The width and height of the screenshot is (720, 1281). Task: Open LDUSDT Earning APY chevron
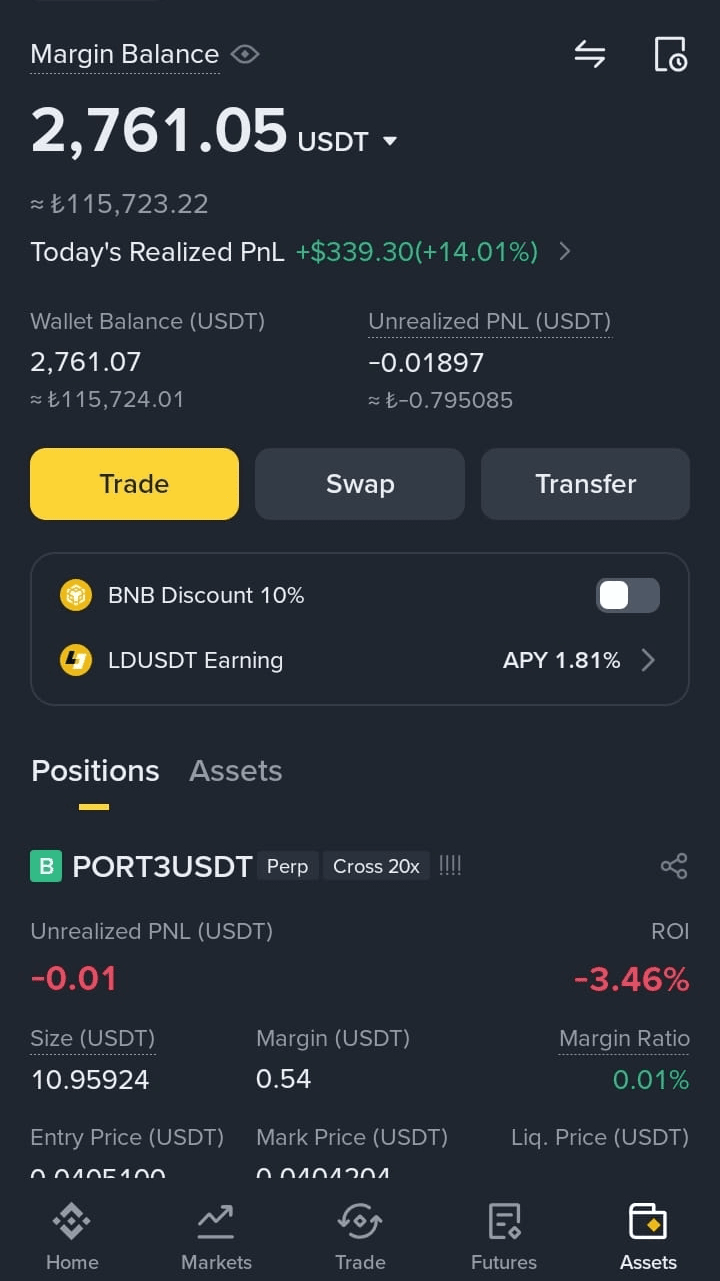[648, 660]
